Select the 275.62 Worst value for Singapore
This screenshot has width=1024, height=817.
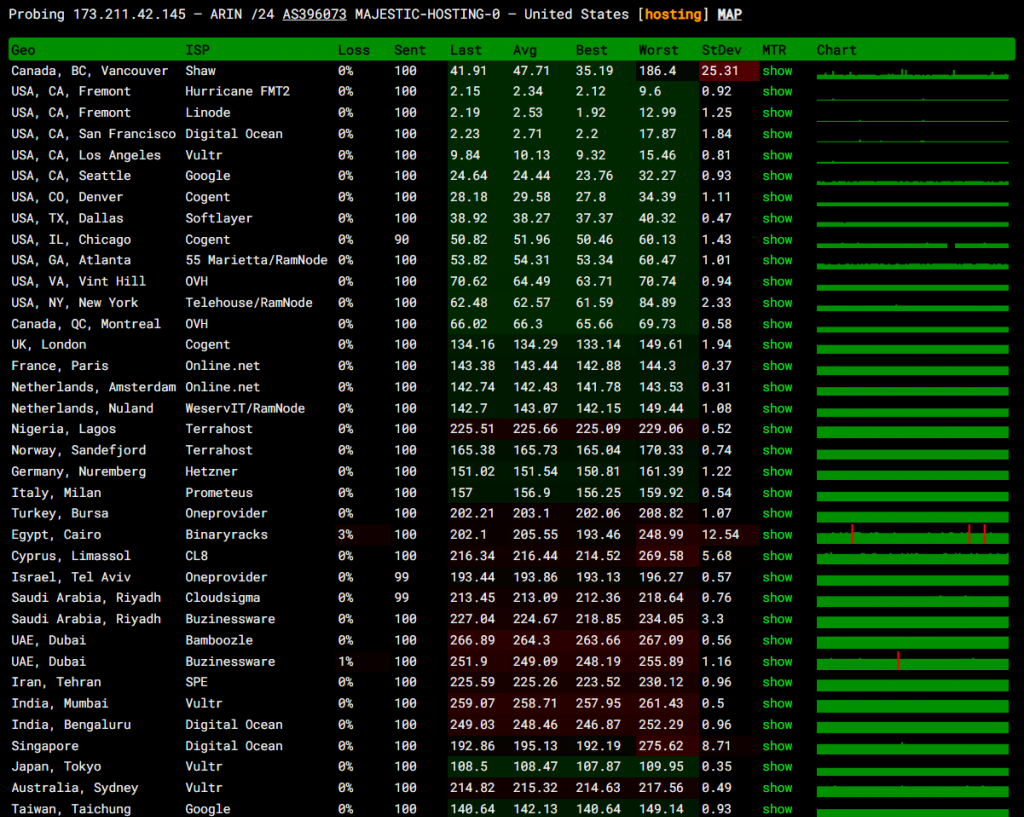(661, 746)
